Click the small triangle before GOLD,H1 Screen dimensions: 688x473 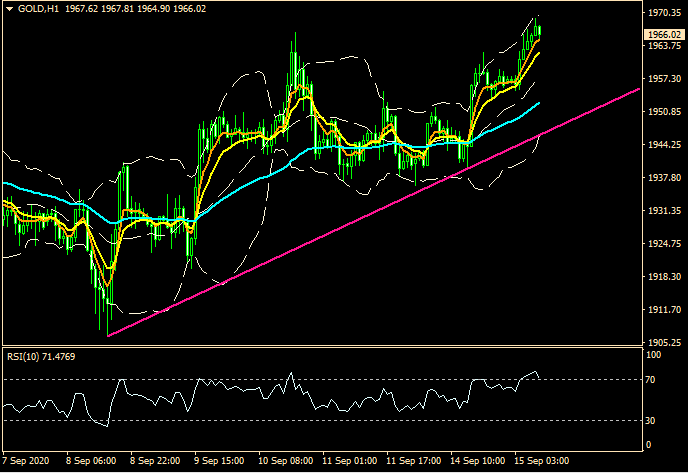pos(8,8)
